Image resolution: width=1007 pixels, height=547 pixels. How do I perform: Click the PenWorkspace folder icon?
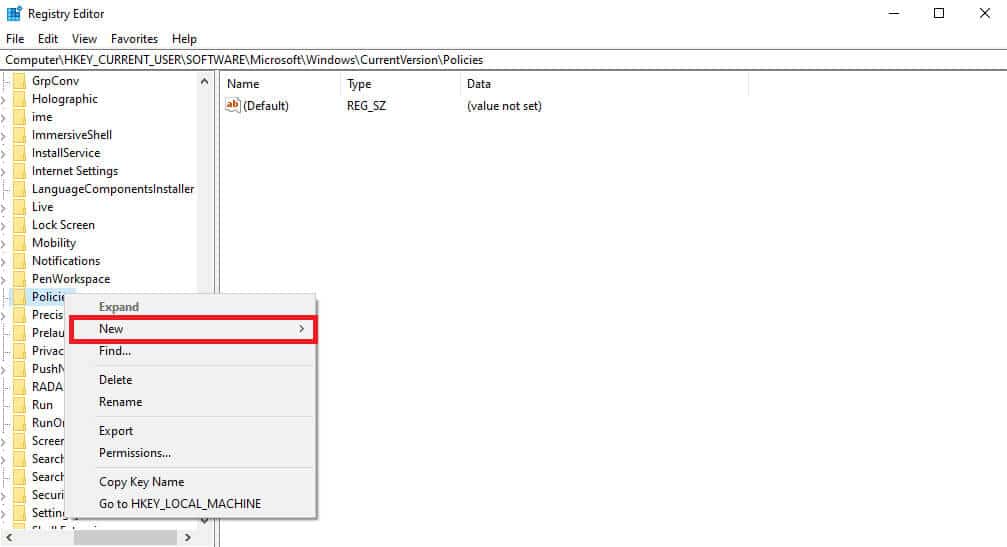coord(19,279)
